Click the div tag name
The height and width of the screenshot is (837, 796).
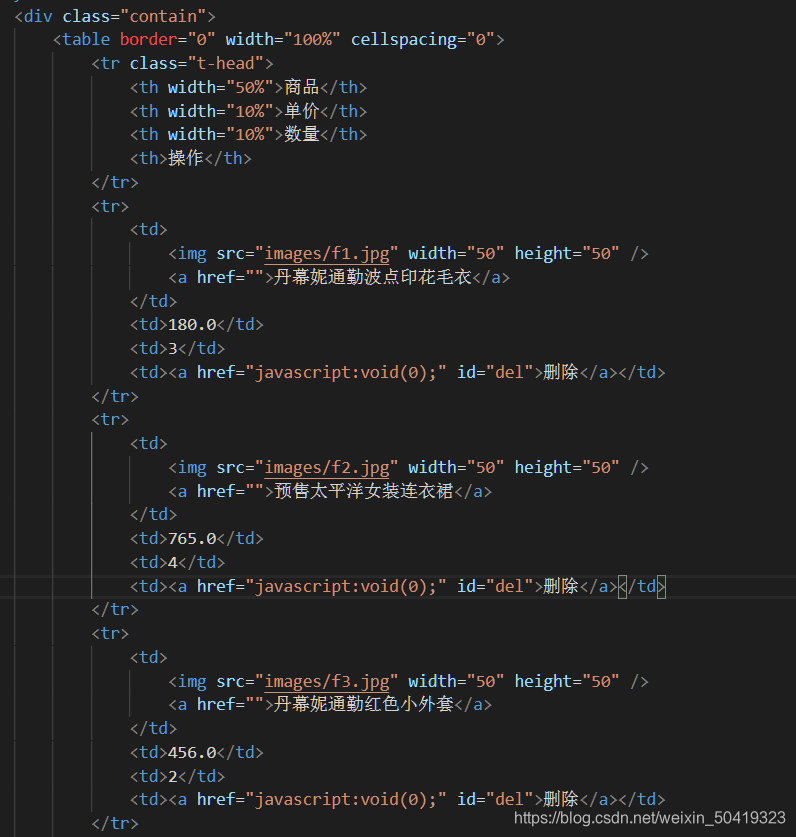pos(38,17)
